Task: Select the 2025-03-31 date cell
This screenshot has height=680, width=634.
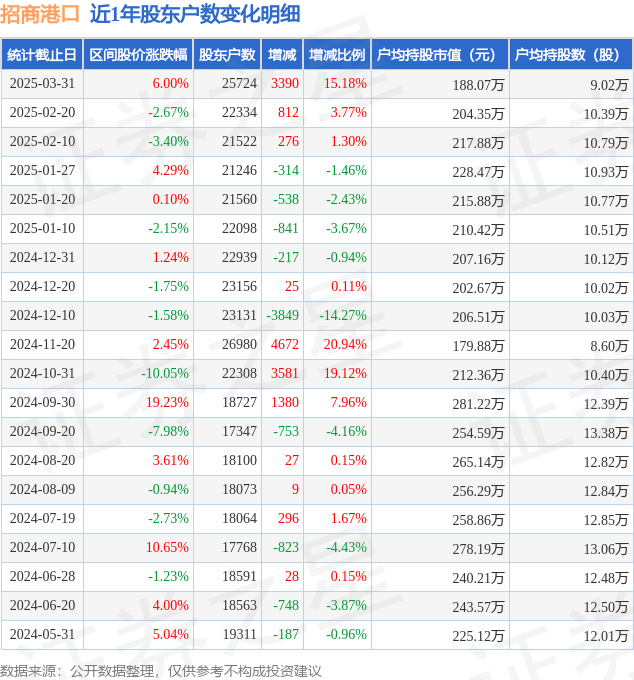Action: [x=42, y=83]
